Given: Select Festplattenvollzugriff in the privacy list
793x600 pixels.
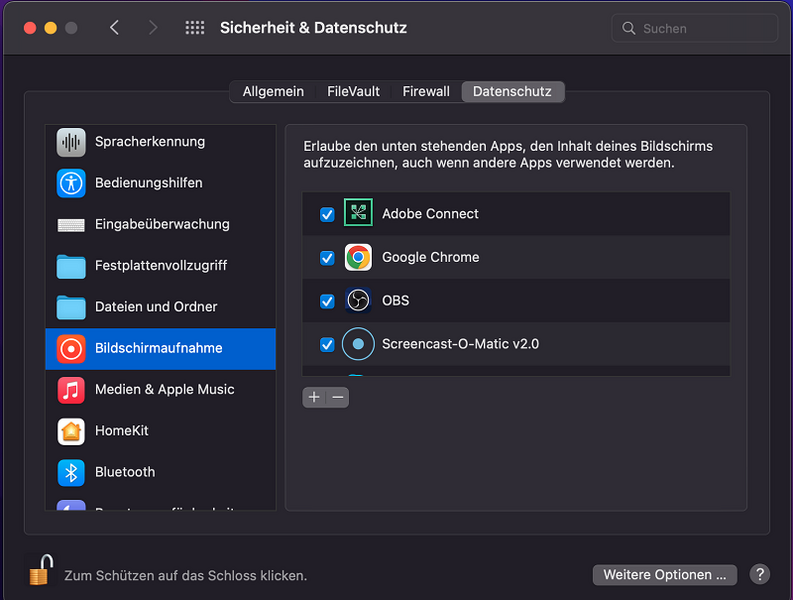Looking at the screenshot, I should tap(161, 266).
